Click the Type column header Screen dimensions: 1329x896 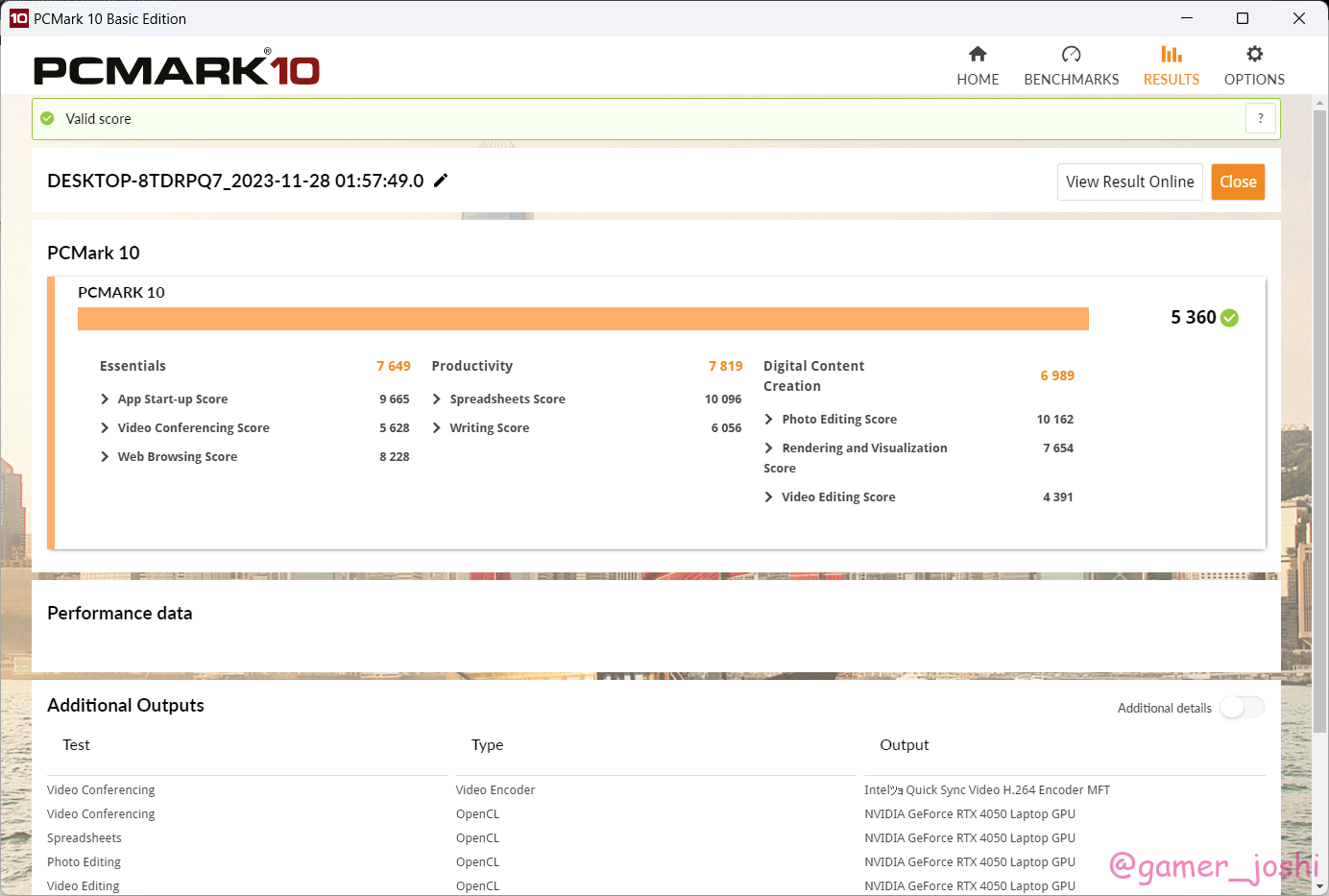tap(487, 745)
